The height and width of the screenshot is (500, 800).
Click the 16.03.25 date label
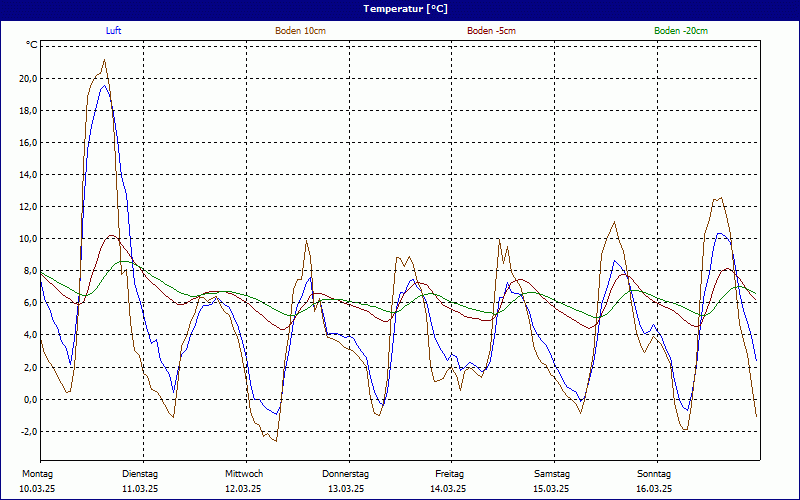coord(654,489)
